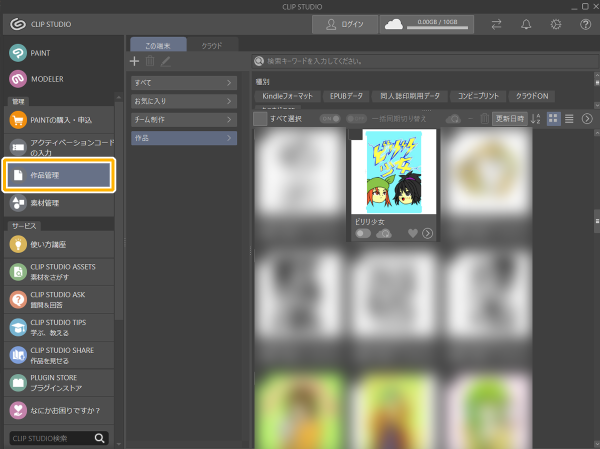600x449 pixels.
Task: Expand the filter tags area down arrow
Action: pos(597,105)
